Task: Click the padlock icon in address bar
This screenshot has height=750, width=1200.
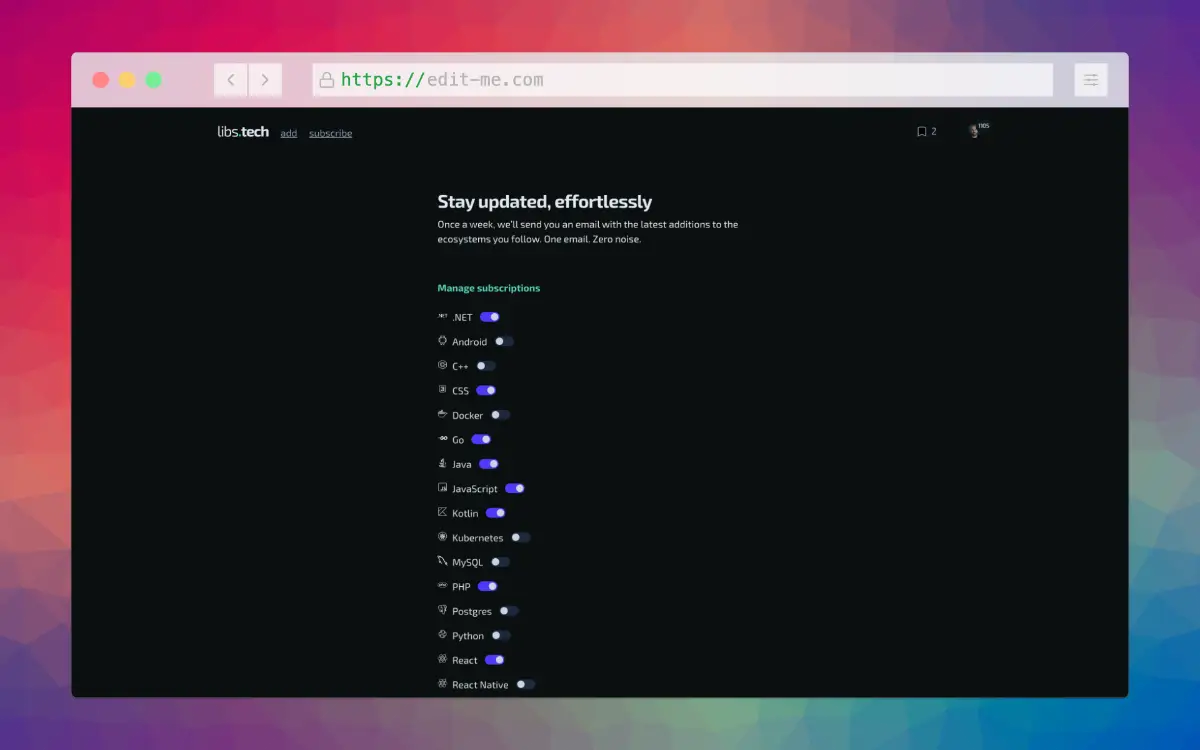Action: click(x=326, y=80)
